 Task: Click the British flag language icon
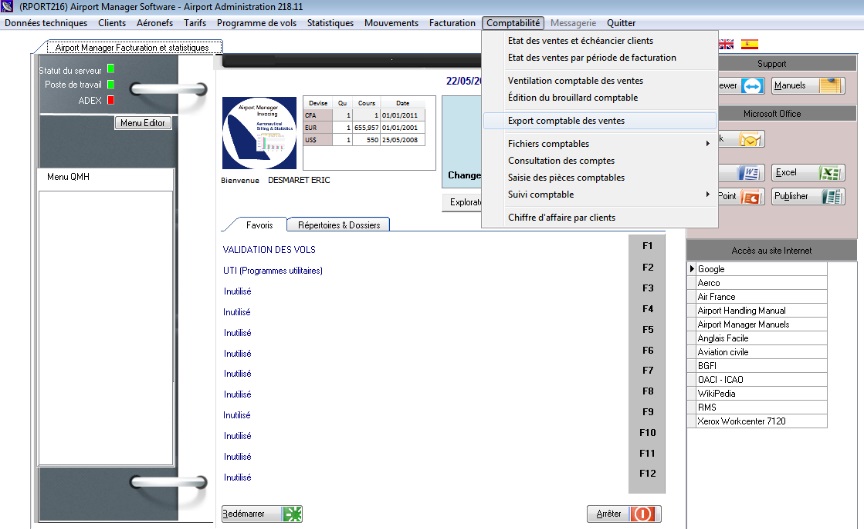(727, 44)
